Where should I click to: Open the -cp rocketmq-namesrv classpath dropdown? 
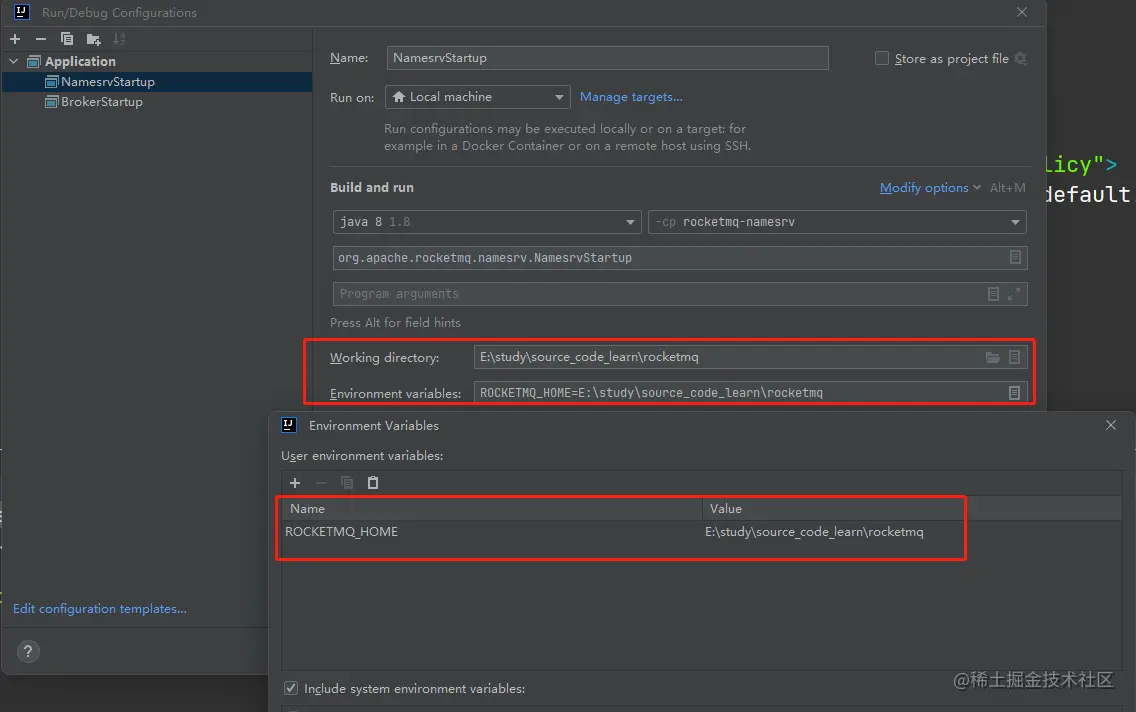click(x=837, y=222)
